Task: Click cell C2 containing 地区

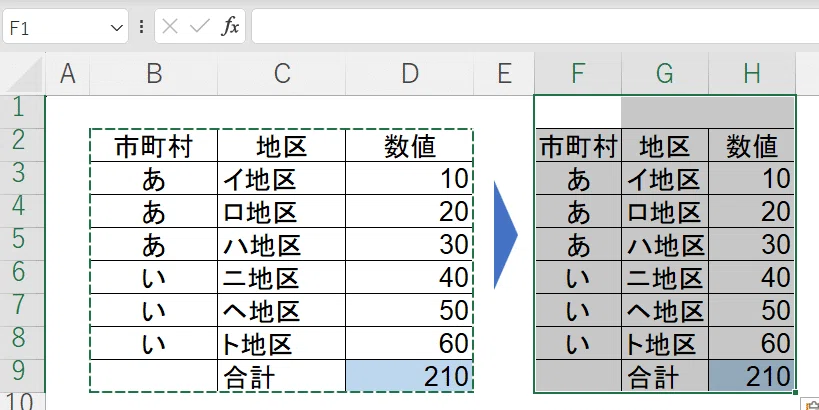Action: pos(282,145)
